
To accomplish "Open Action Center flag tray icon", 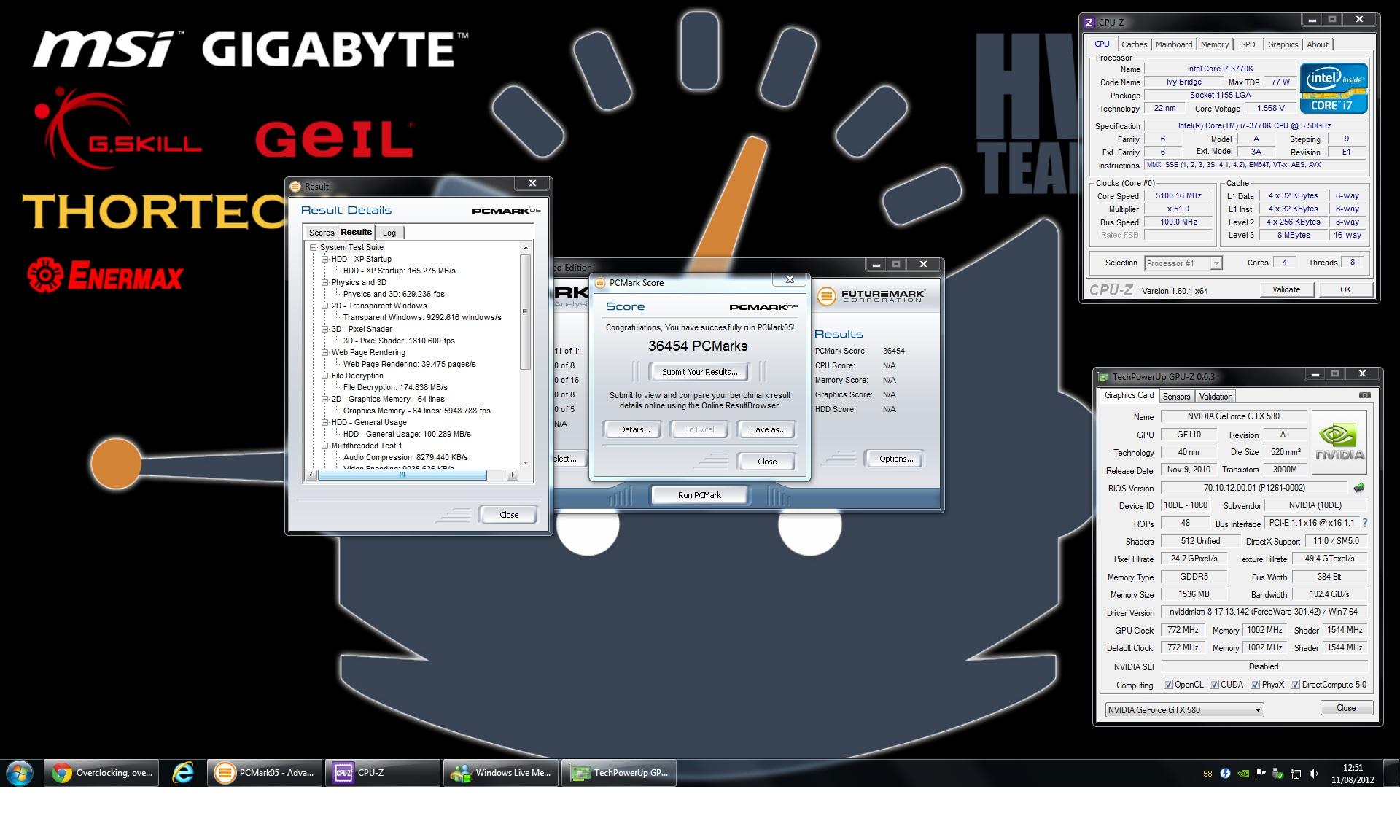I will (1261, 774).
